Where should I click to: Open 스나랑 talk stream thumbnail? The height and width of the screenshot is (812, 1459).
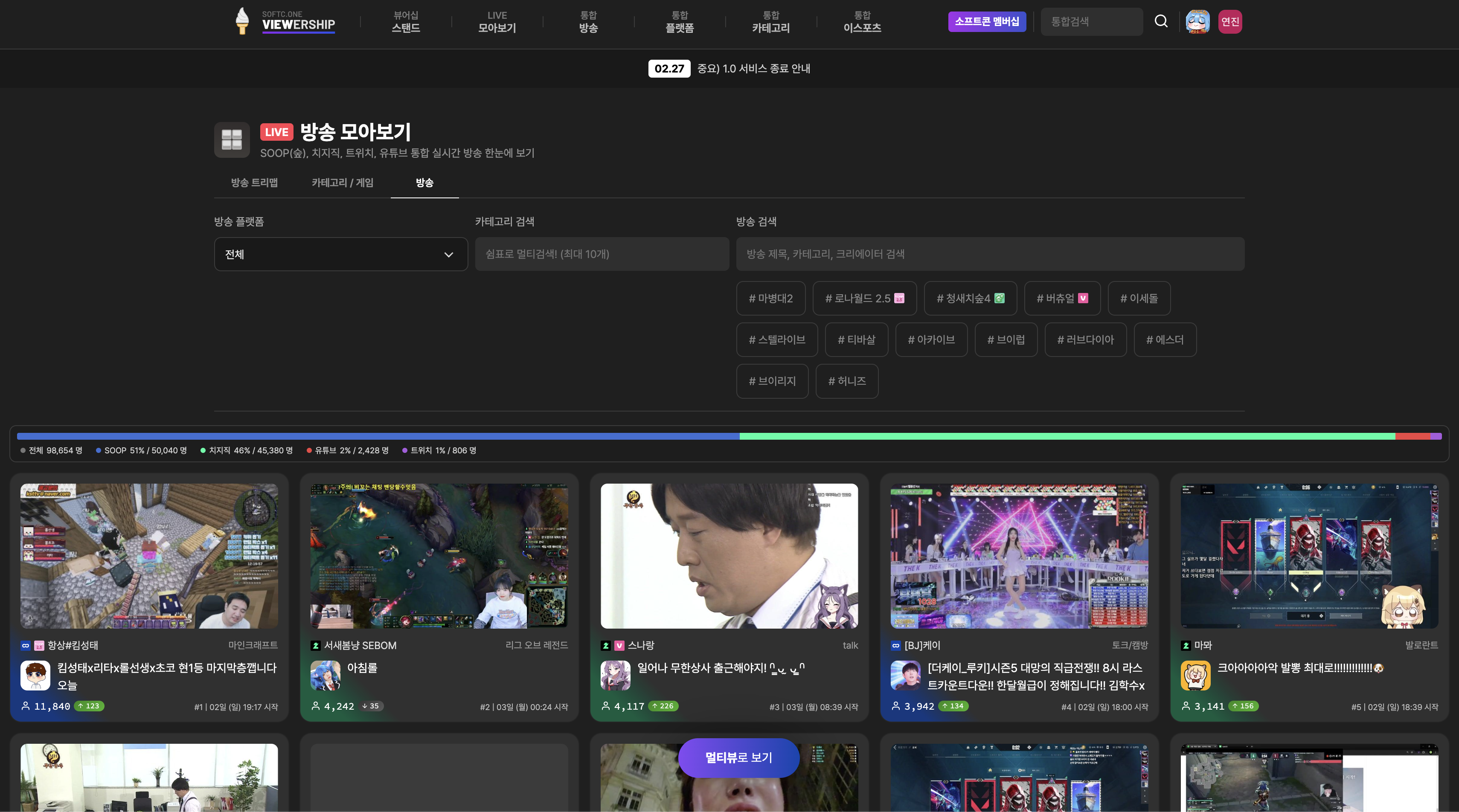click(x=729, y=556)
